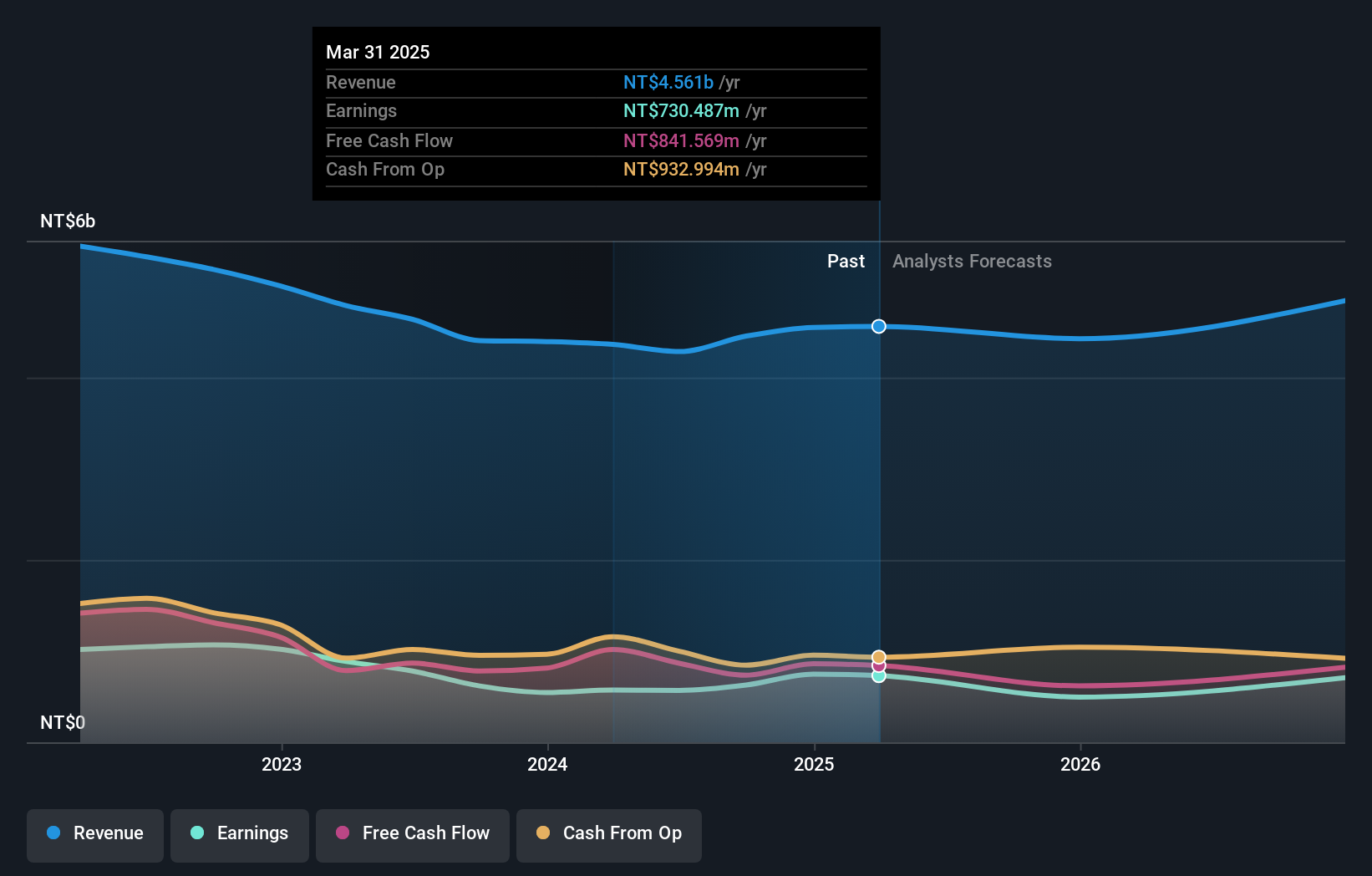
Task: Toggle the Cash From Op legend button
Action: (x=609, y=835)
